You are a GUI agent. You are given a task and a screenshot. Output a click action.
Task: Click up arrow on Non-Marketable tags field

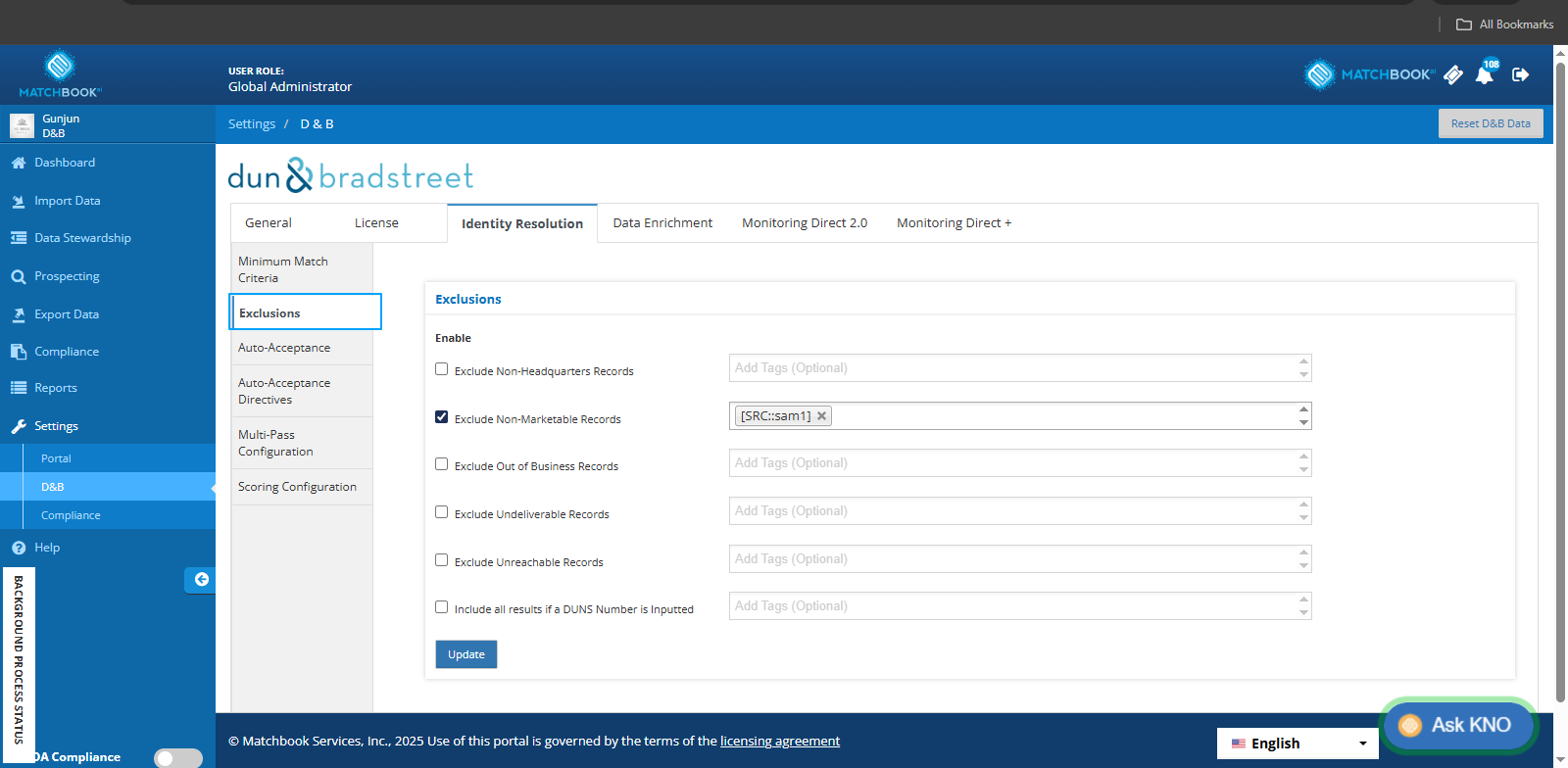point(1303,409)
